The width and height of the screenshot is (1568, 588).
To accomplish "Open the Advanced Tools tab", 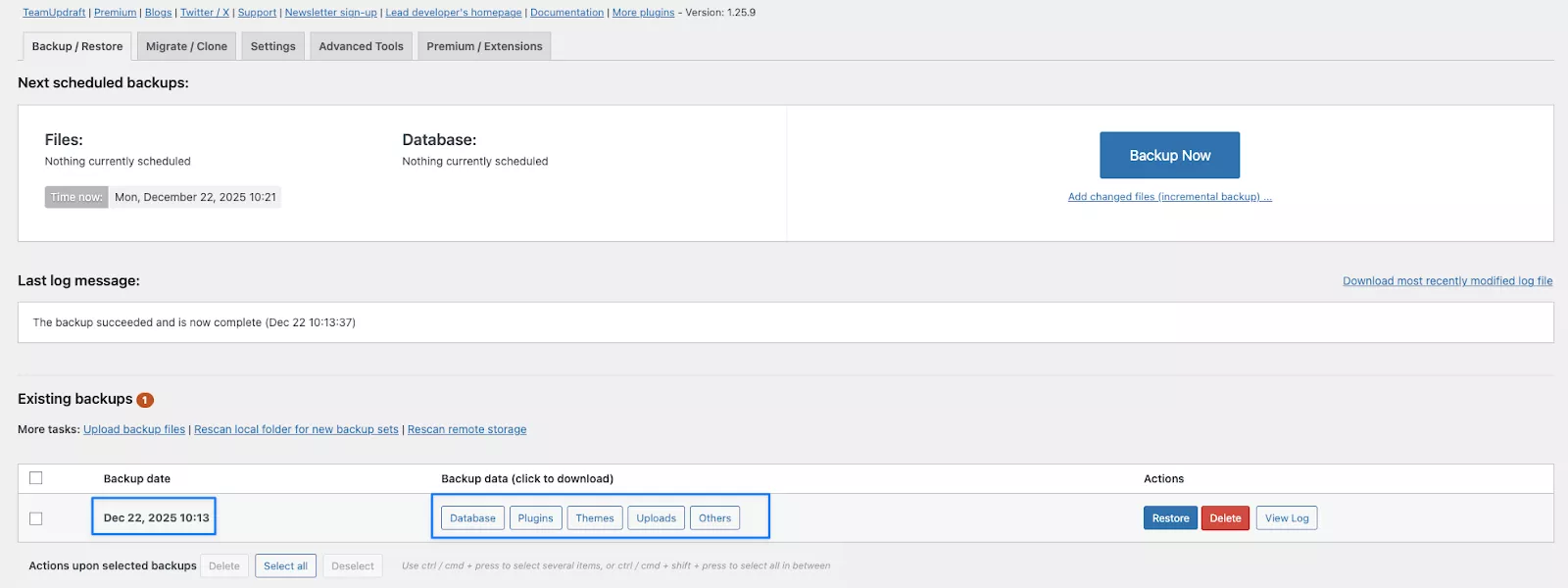I will tap(361, 46).
